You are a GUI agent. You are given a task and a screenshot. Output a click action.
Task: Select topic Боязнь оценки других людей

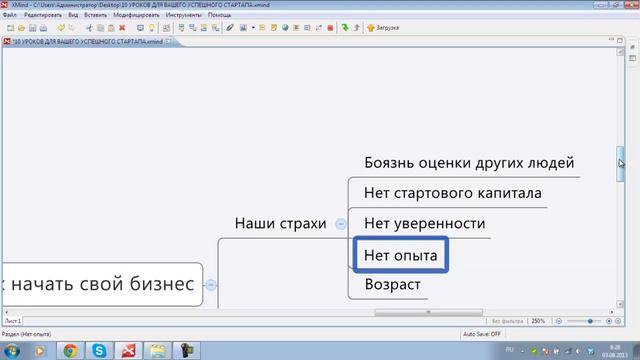tap(469, 163)
